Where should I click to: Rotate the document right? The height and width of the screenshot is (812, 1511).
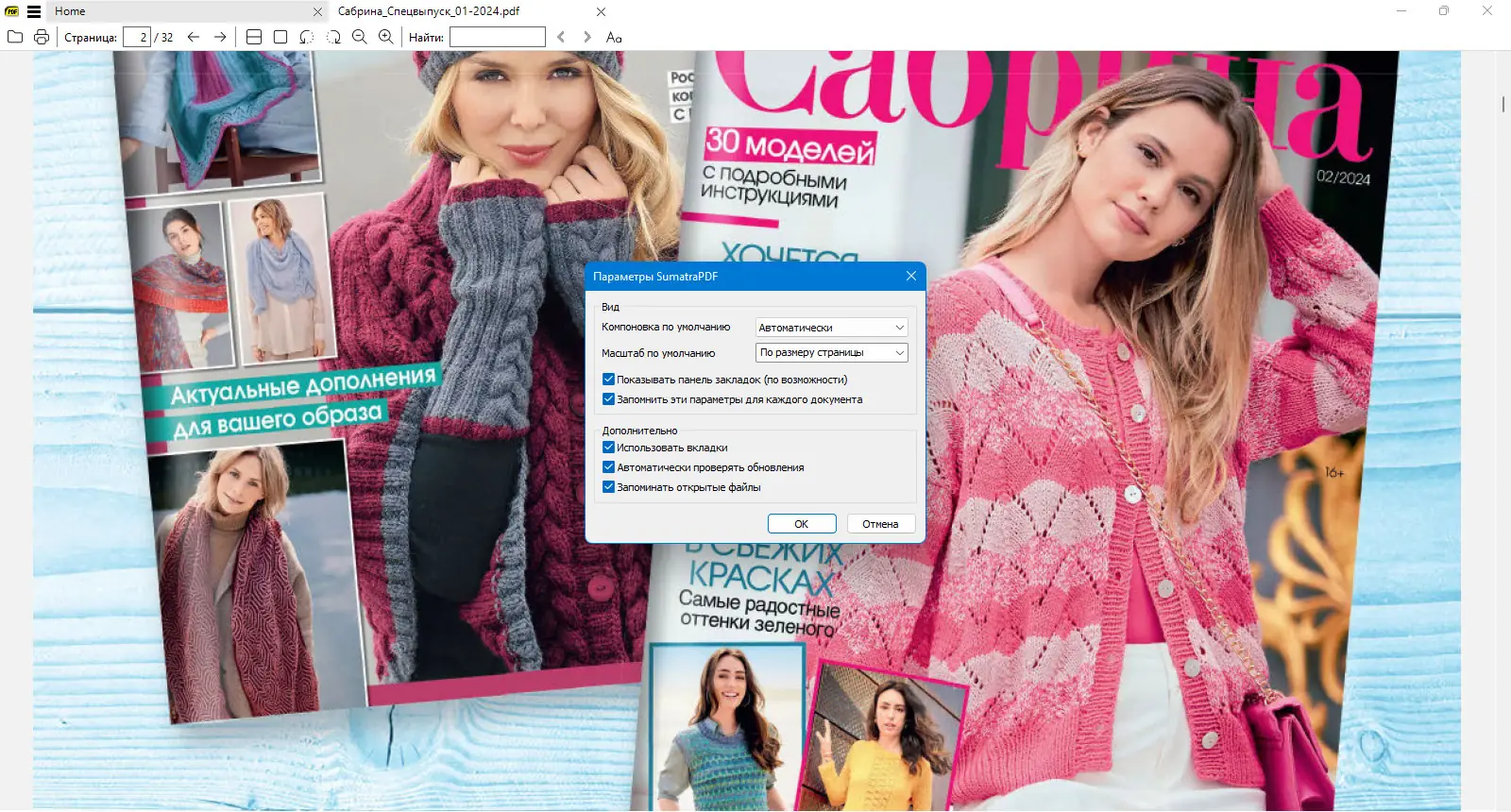point(333,37)
